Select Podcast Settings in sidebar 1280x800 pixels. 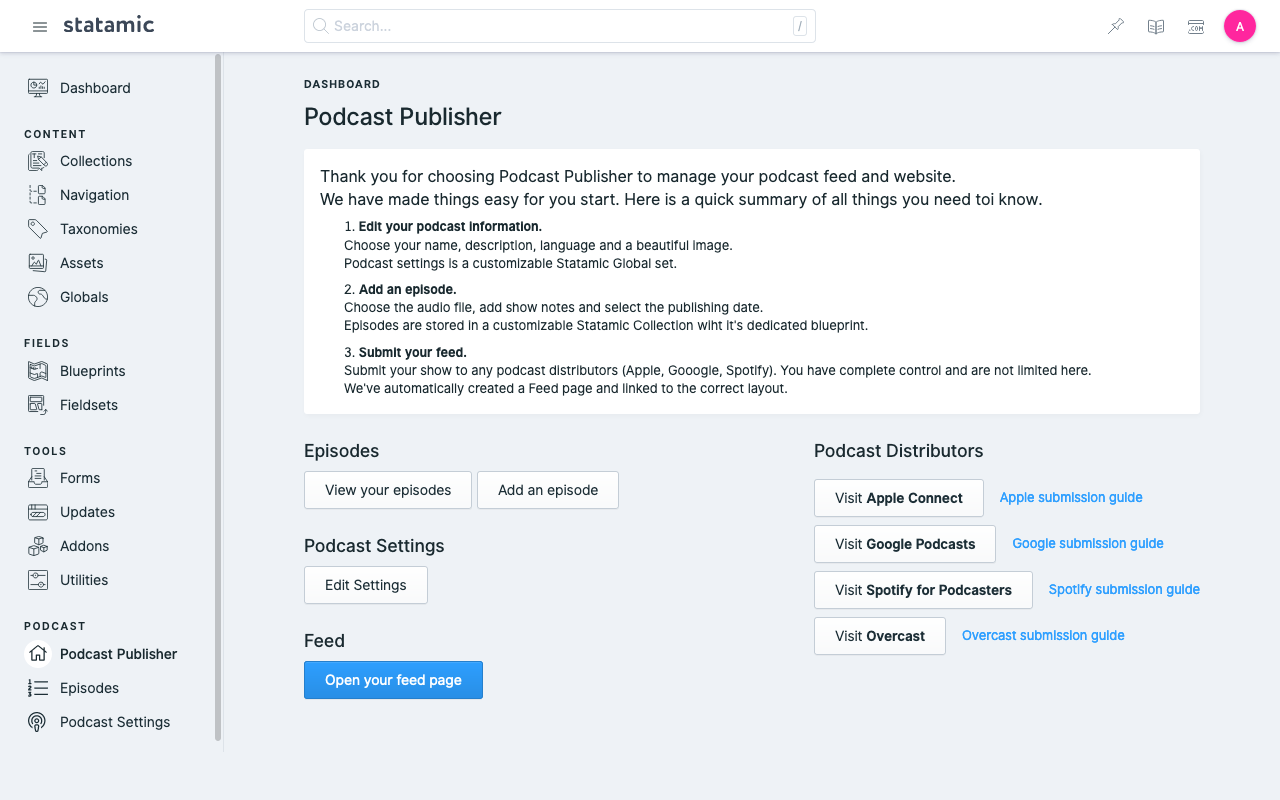115,722
